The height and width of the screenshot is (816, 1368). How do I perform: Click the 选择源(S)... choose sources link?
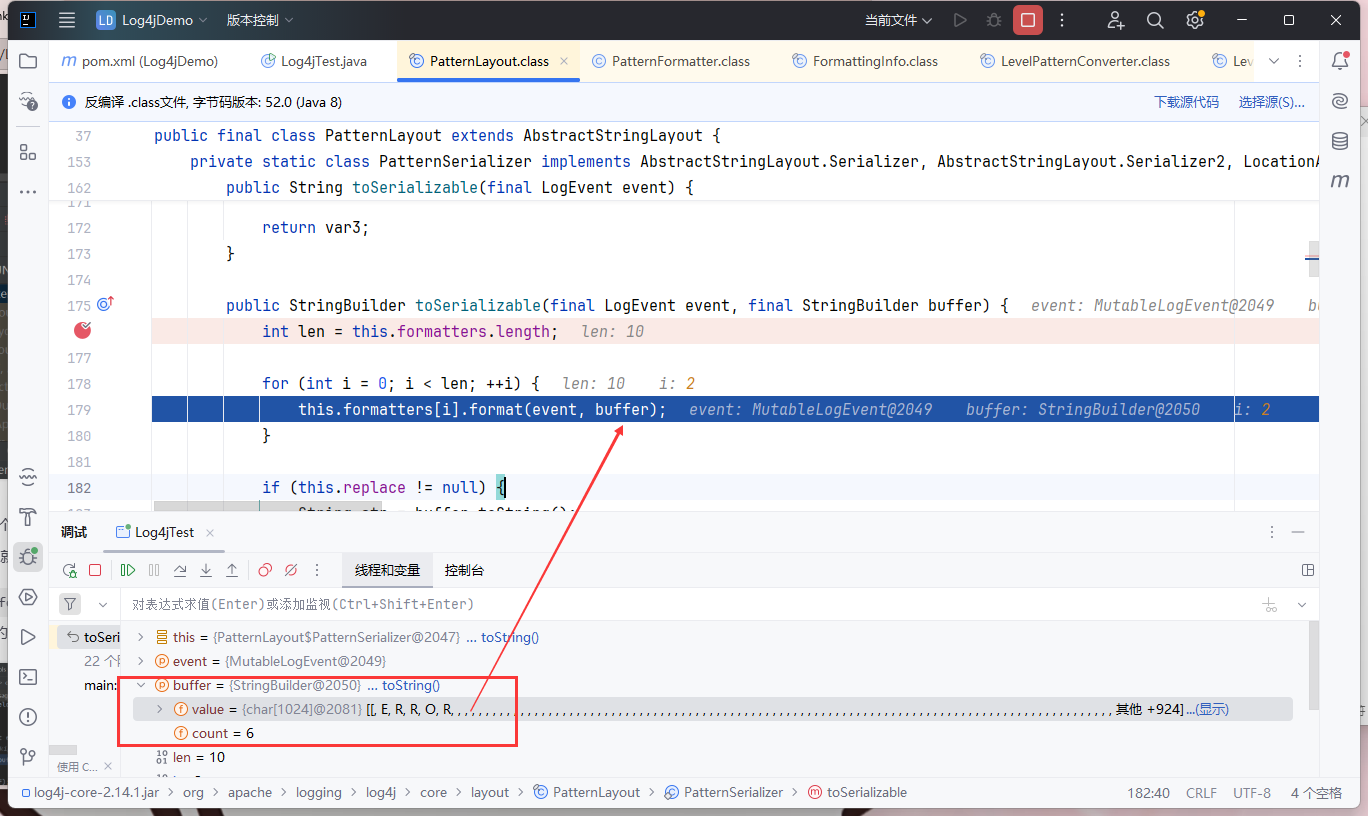(1271, 102)
